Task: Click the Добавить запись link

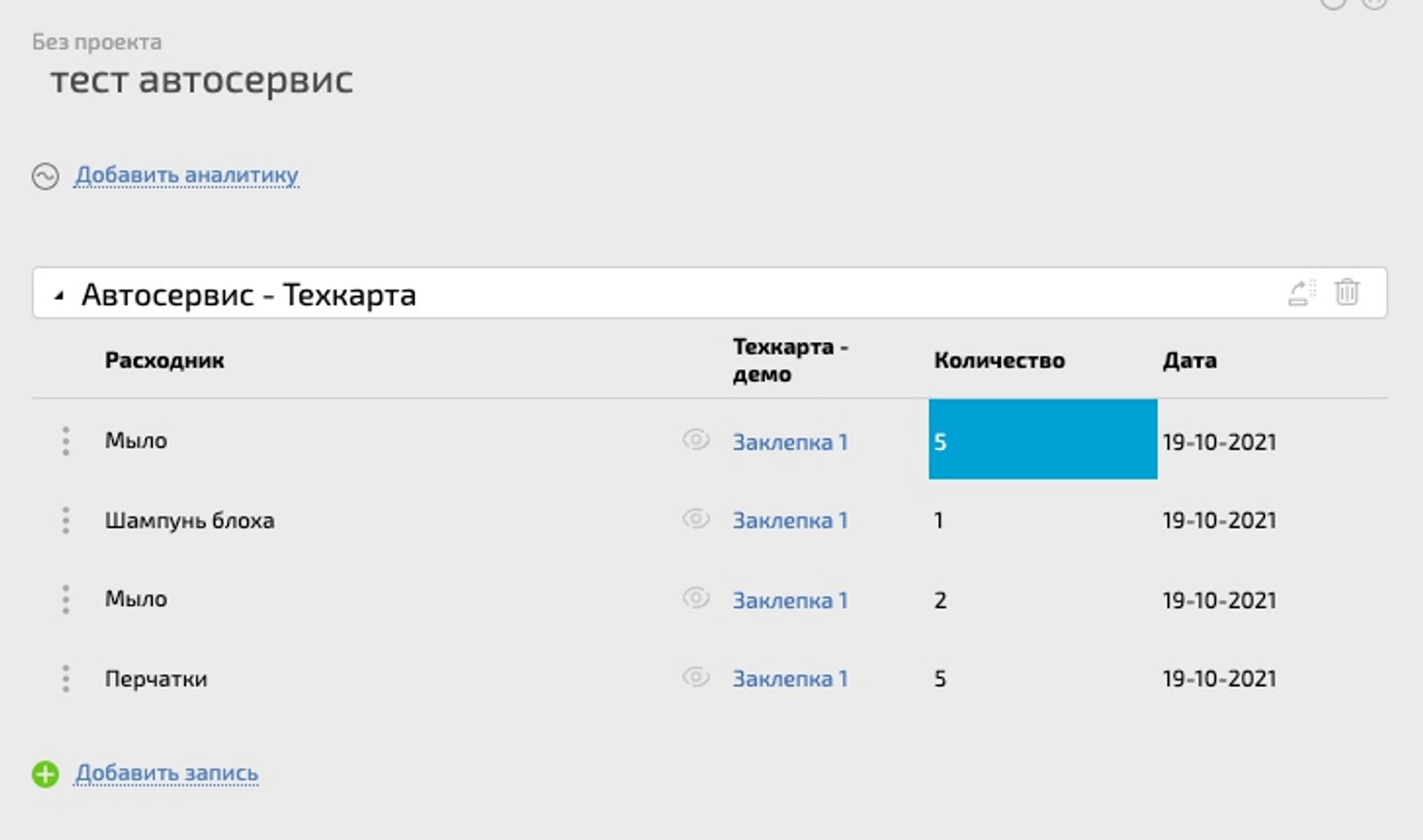Action: point(167,774)
